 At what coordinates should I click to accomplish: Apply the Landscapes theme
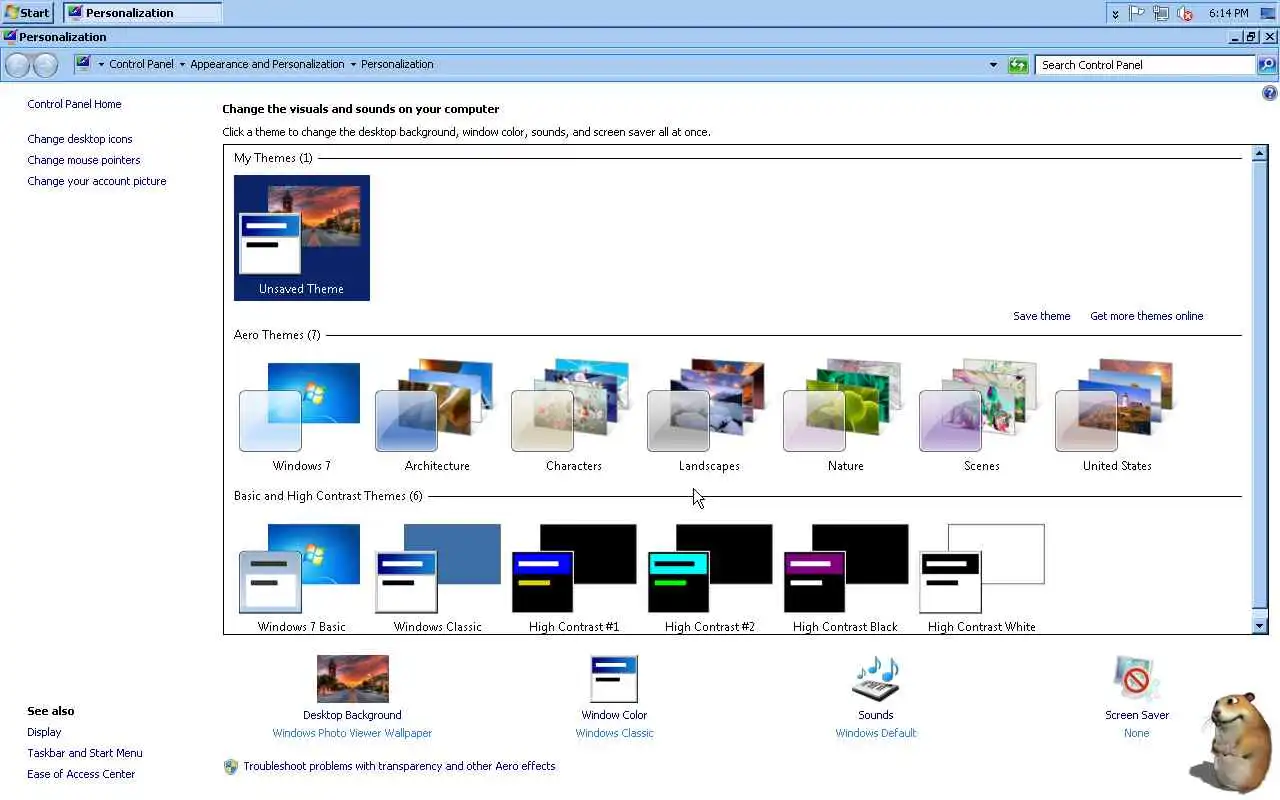click(x=709, y=416)
